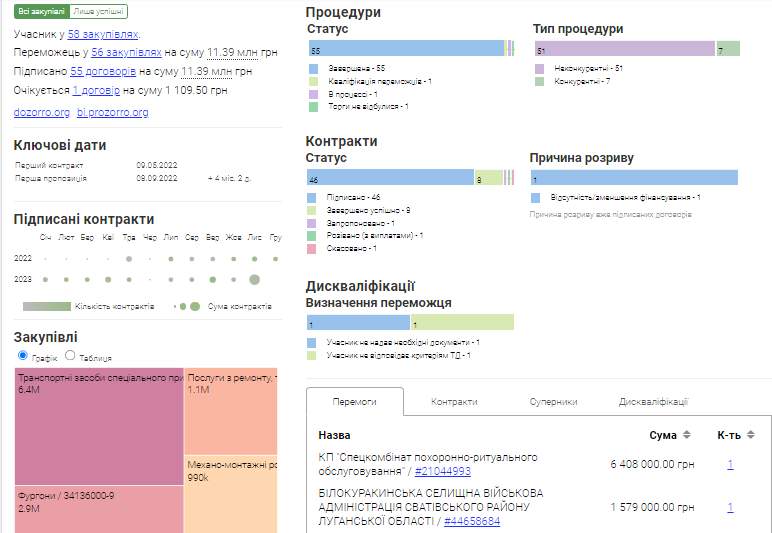Switch to the Суперники tab
The width and height of the screenshot is (772, 533).
coord(553,401)
